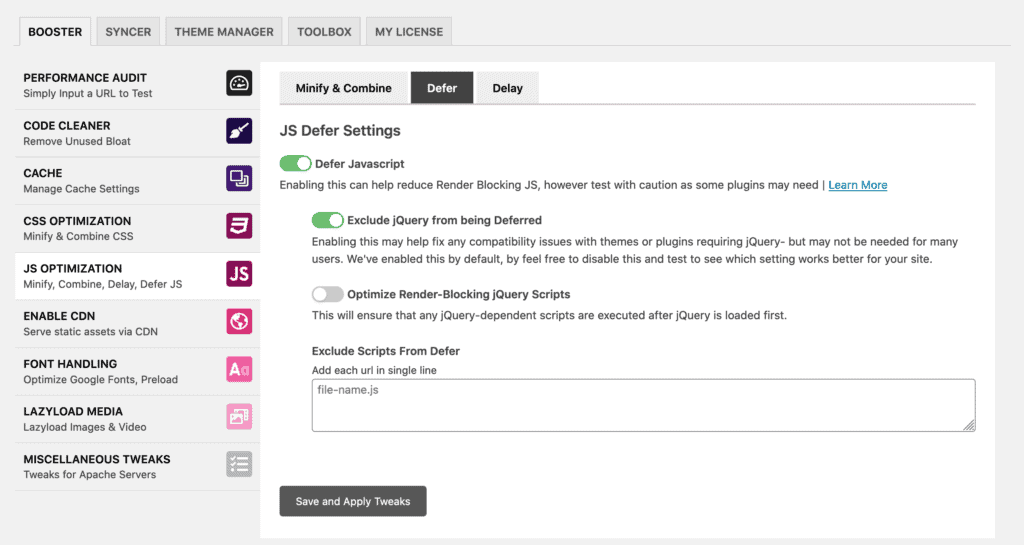The image size is (1024, 545).
Task: Click 'Simply Input a URL to Test' subtitle
Action: coord(88,93)
